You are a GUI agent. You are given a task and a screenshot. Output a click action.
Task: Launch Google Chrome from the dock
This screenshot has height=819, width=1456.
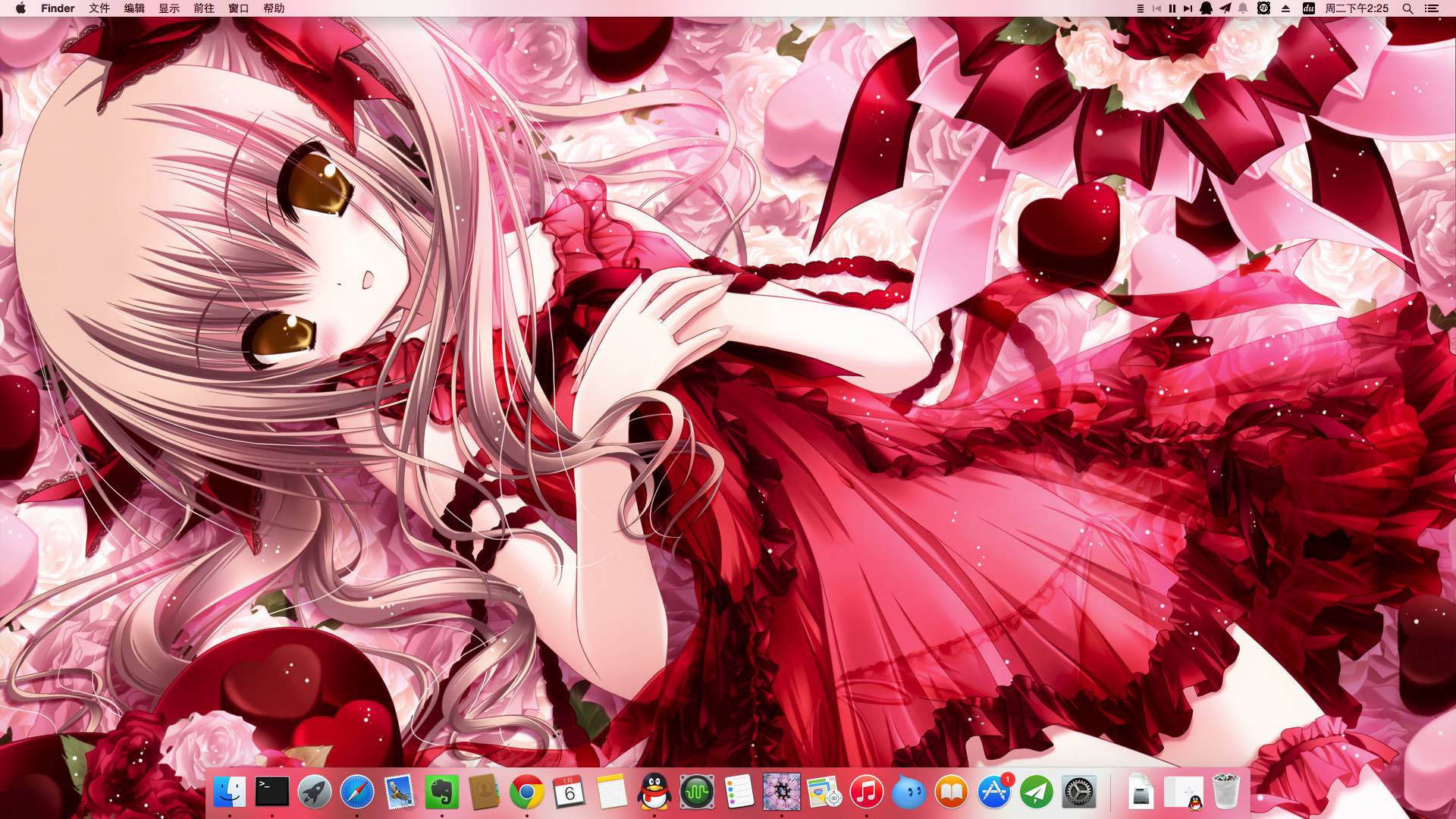[x=526, y=792]
